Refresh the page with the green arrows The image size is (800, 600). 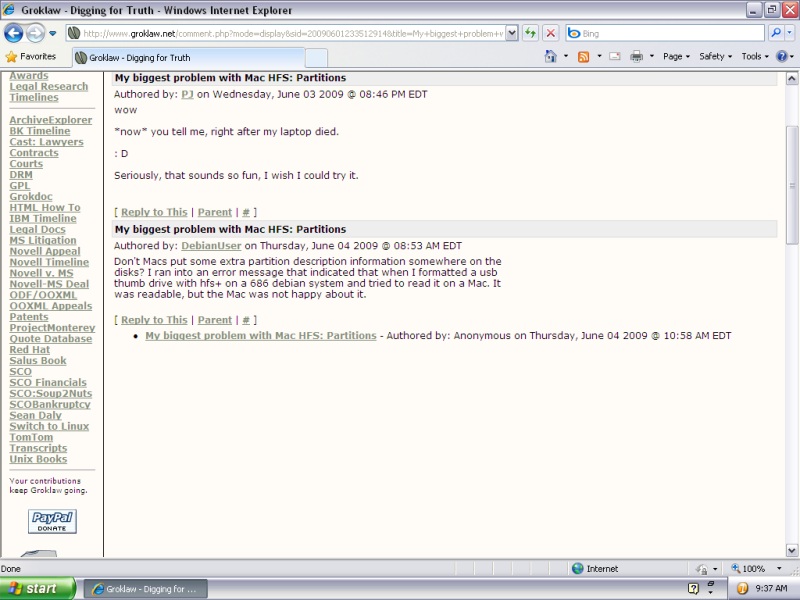(x=531, y=34)
